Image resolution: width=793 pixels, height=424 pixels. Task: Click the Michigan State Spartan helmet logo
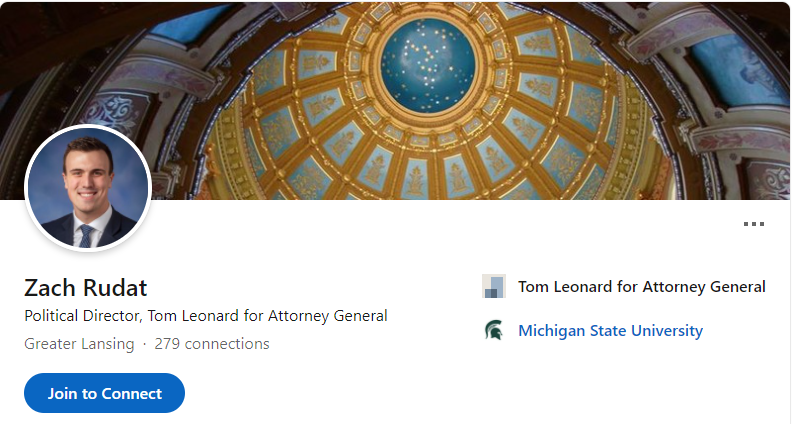tap(493, 330)
